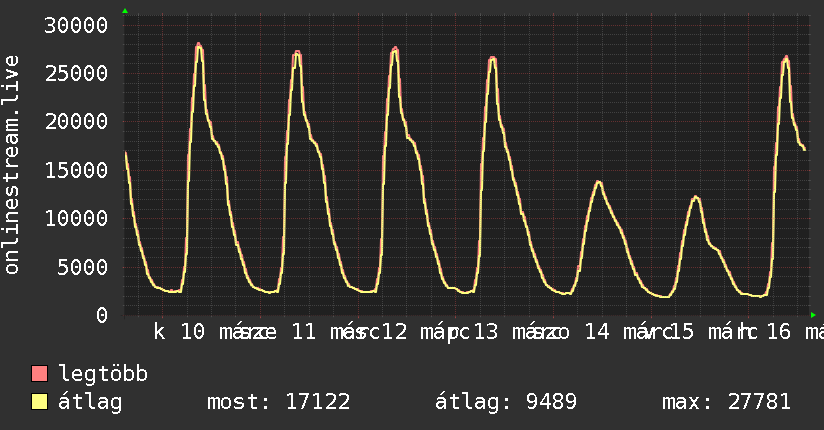Click the 10000 y-axis label
824x430 pixels.
pyautogui.click(x=76, y=219)
